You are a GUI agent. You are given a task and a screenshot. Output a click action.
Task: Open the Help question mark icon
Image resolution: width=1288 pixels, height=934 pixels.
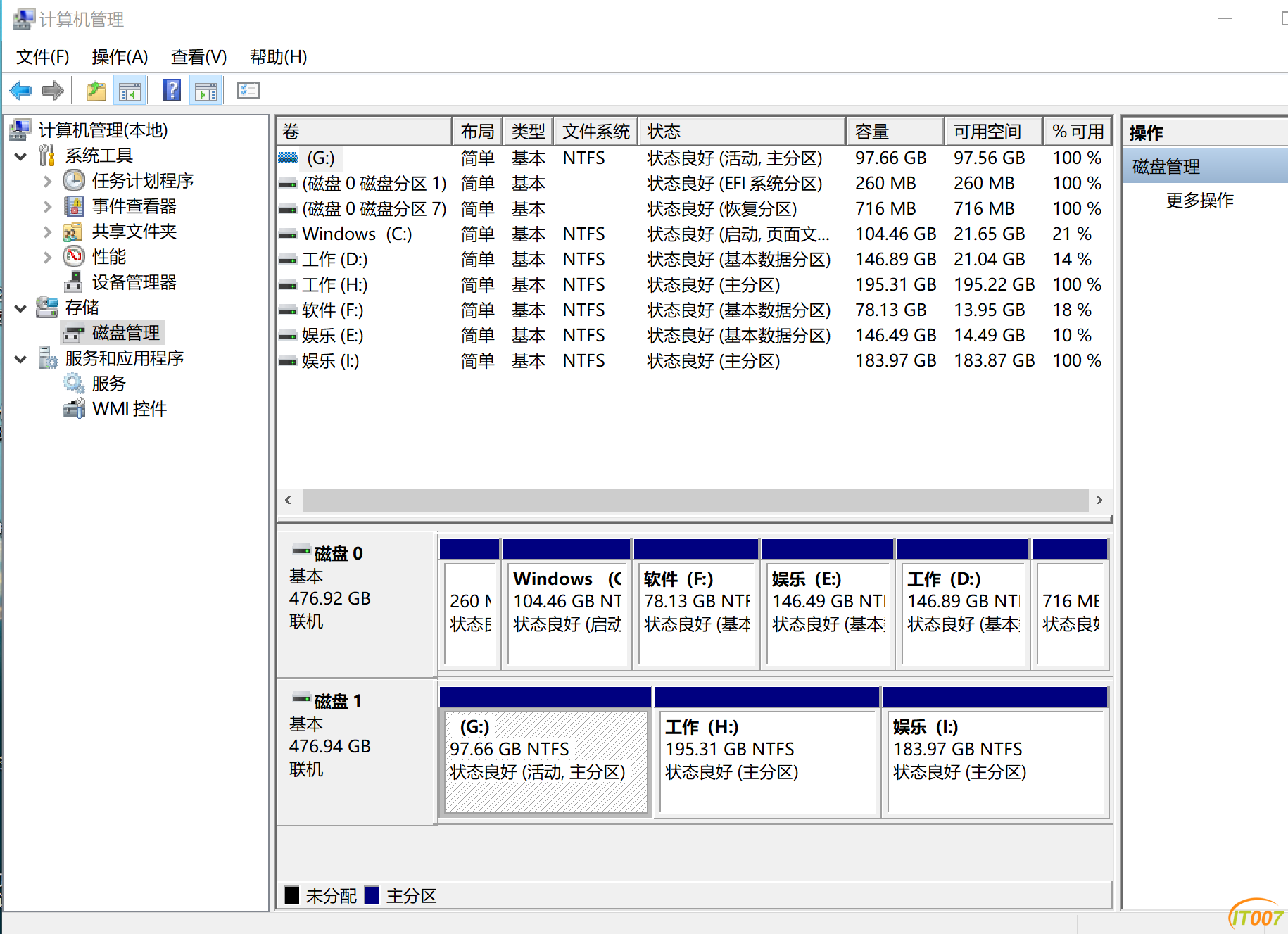pyautogui.click(x=172, y=91)
